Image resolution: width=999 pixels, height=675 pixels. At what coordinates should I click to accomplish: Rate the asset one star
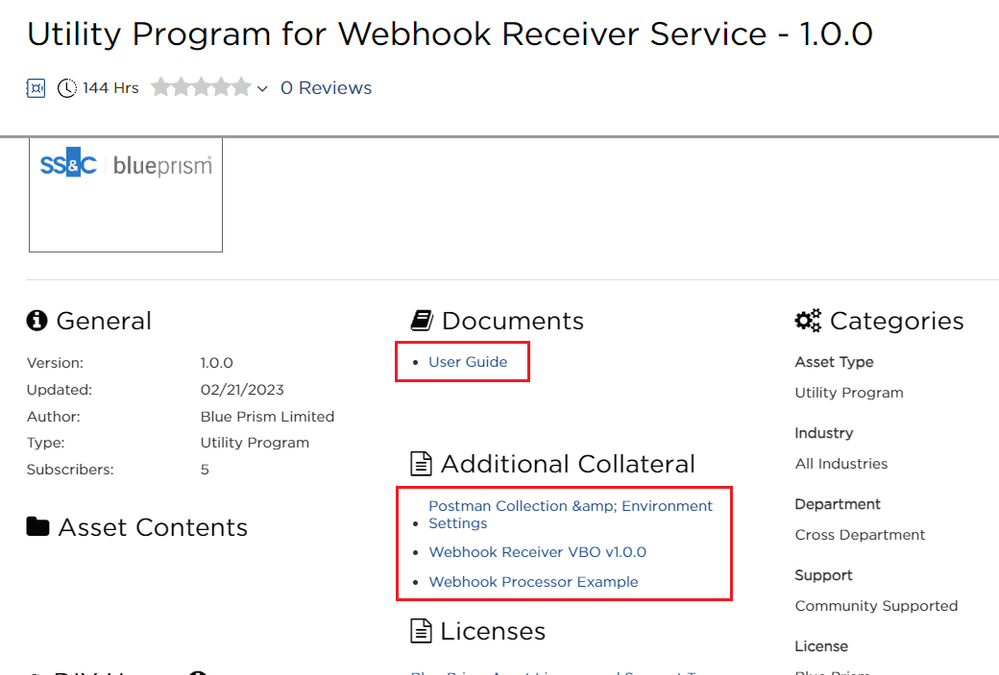point(160,88)
